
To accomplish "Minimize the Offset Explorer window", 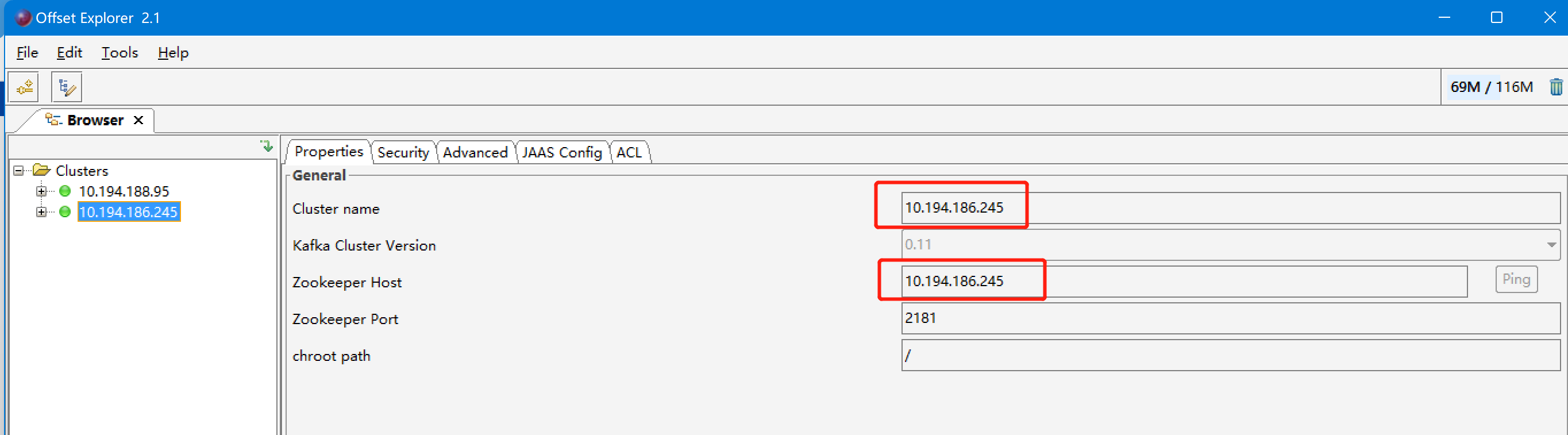I will click(1444, 18).
